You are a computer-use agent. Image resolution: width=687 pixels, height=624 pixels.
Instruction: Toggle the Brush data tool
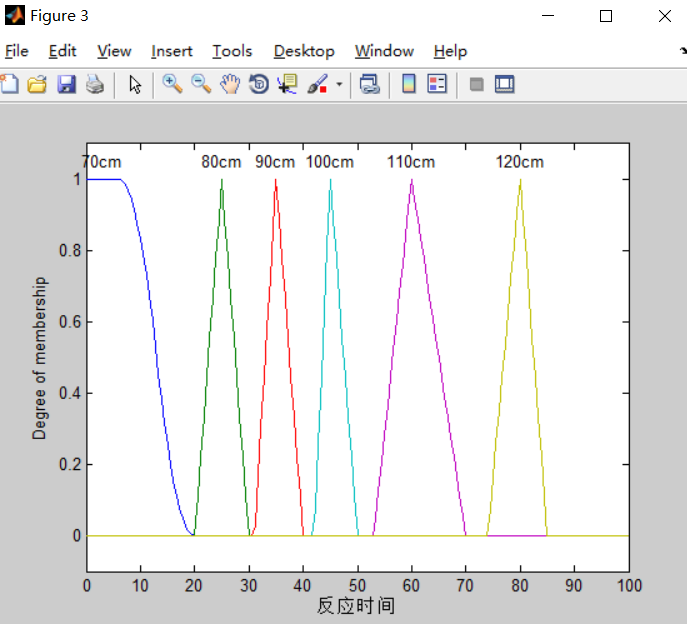(x=318, y=84)
